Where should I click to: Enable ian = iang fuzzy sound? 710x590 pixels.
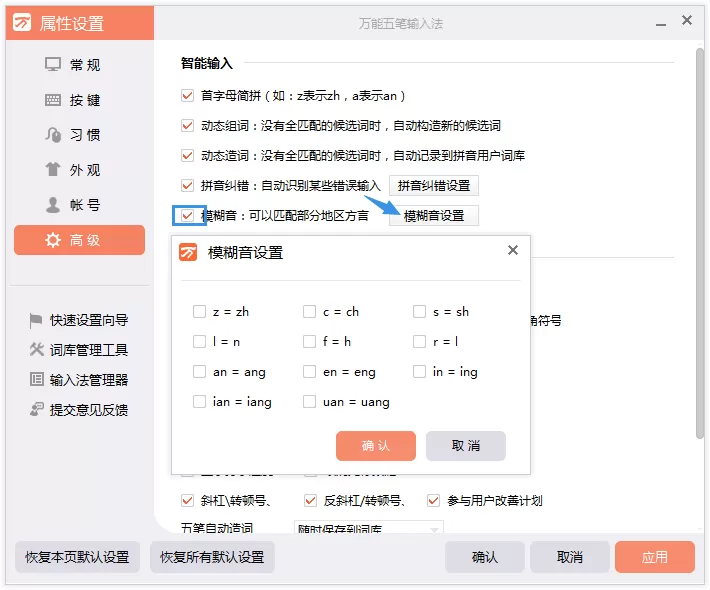pos(199,402)
